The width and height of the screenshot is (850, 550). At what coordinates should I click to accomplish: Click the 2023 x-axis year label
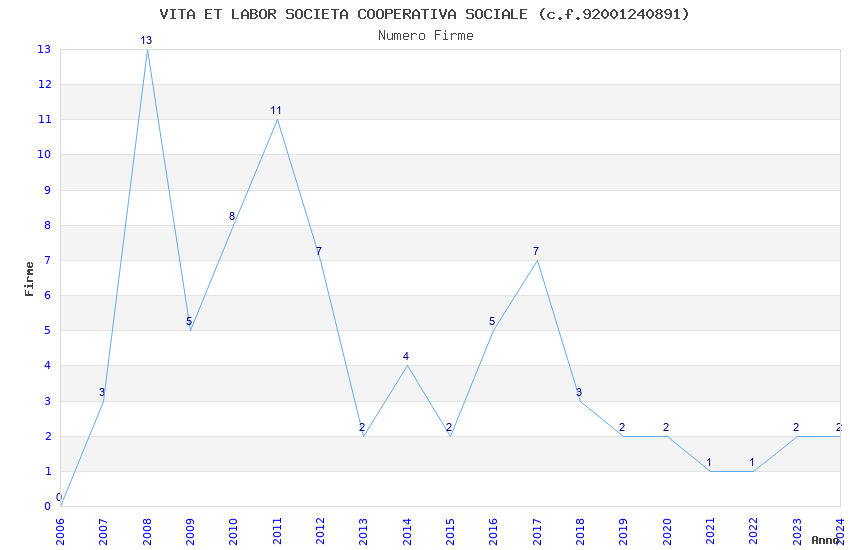coord(797,532)
